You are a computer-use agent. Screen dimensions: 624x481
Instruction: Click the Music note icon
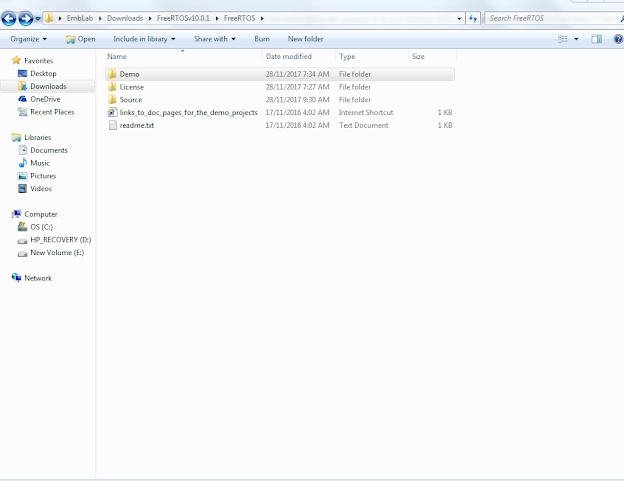[x=23, y=163]
